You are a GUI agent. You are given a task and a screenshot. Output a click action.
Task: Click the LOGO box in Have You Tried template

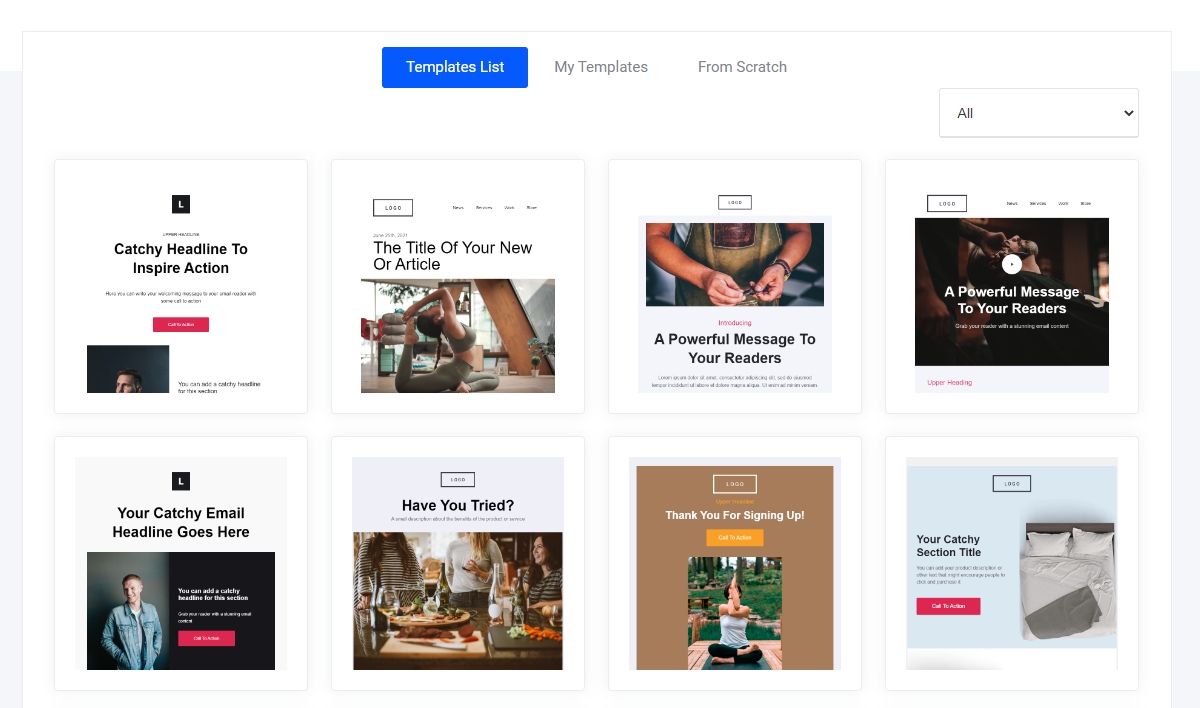click(x=458, y=480)
